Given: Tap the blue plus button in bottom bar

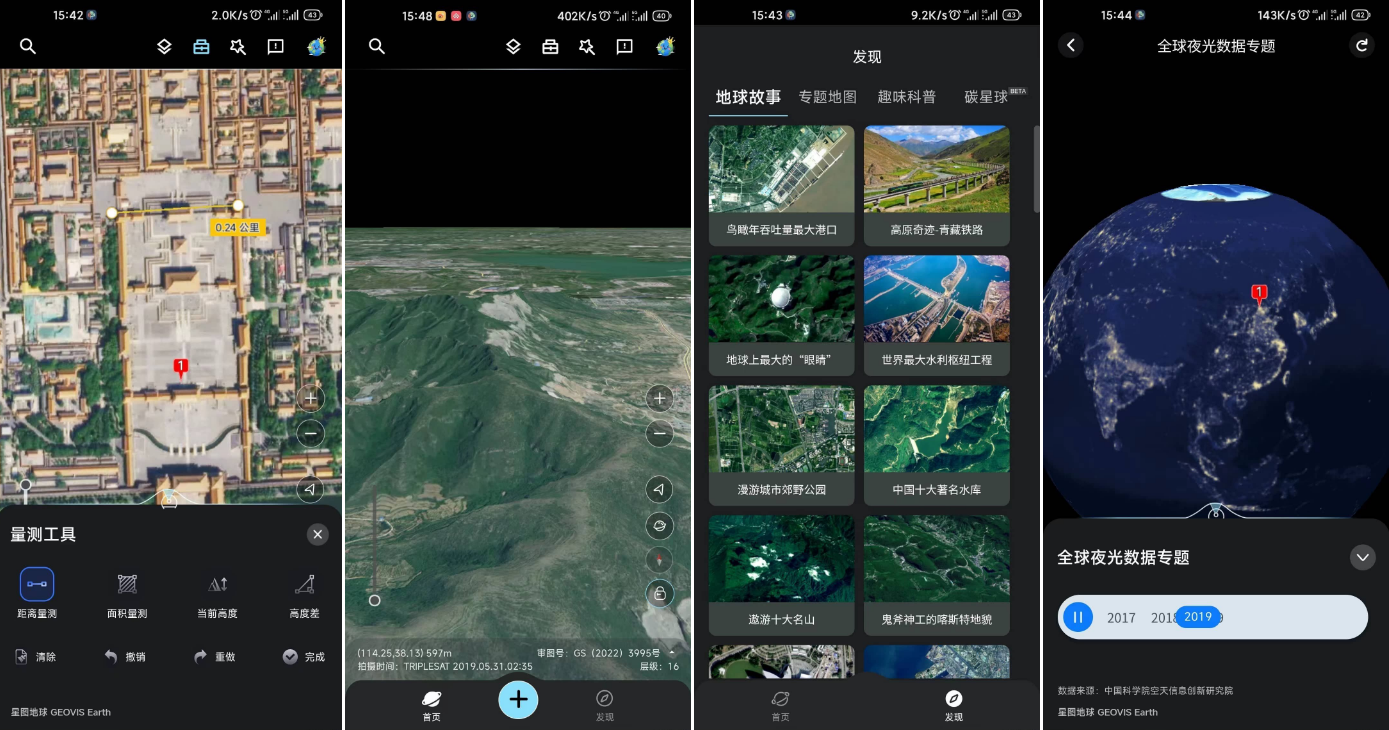Looking at the screenshot, I should pos(518,699).
